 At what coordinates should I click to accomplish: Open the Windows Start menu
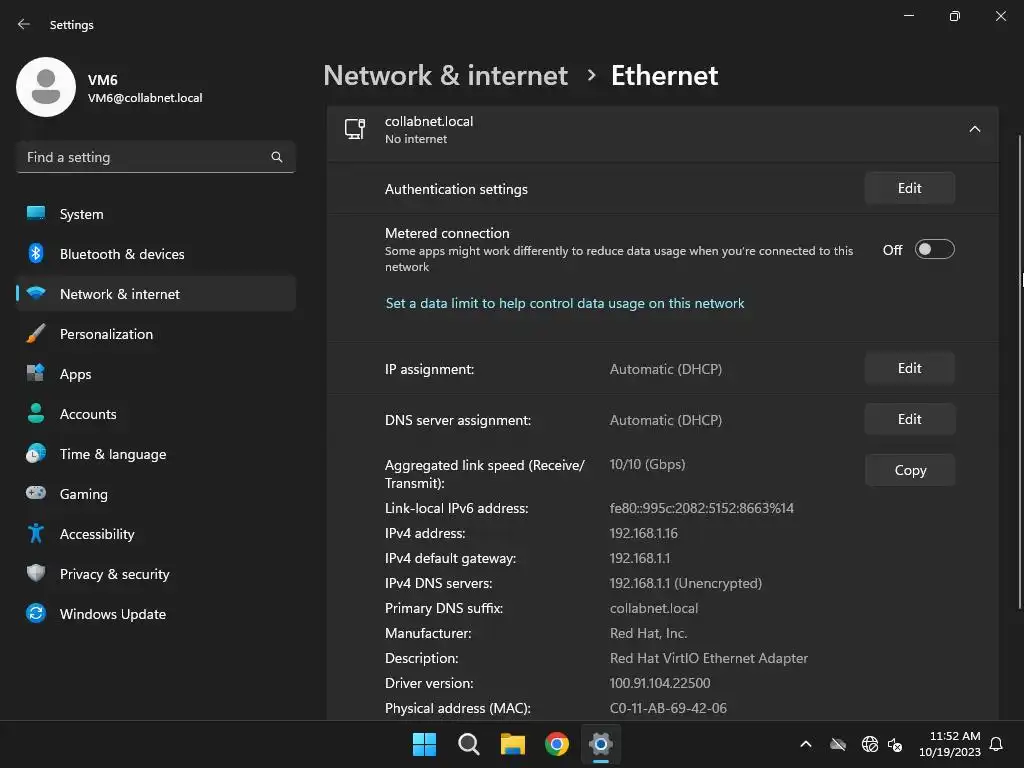click(424, 743)
